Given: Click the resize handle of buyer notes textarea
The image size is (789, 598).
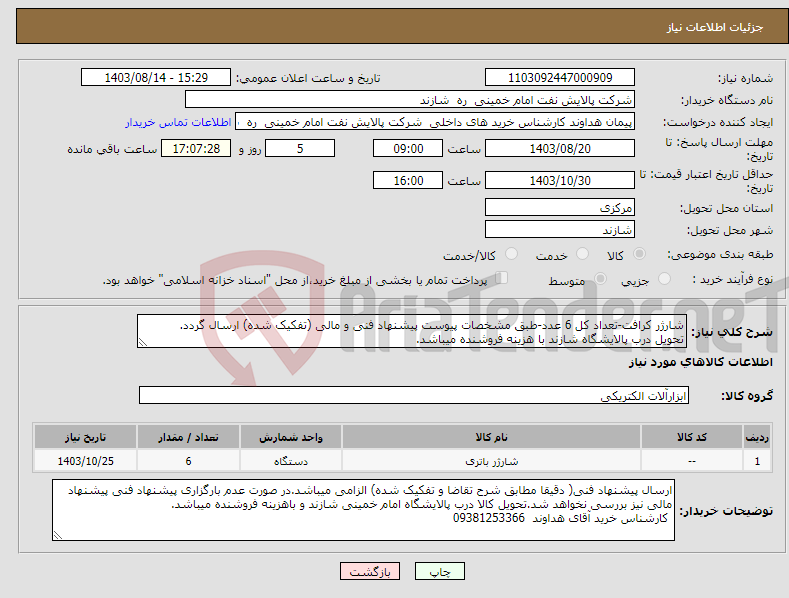Looking at the screenshot, I should pos(58,536).
